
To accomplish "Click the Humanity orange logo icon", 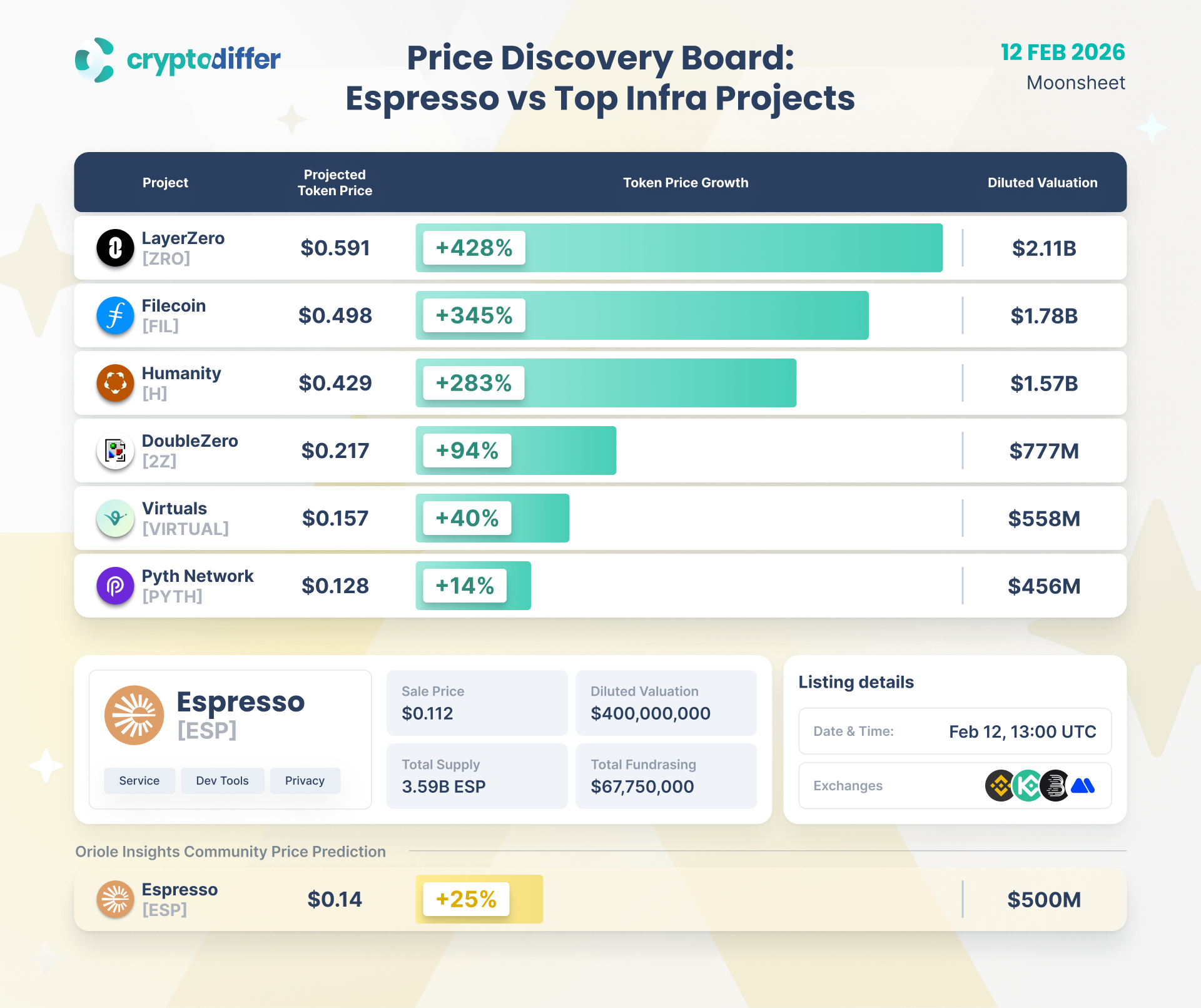I will 115,383.
